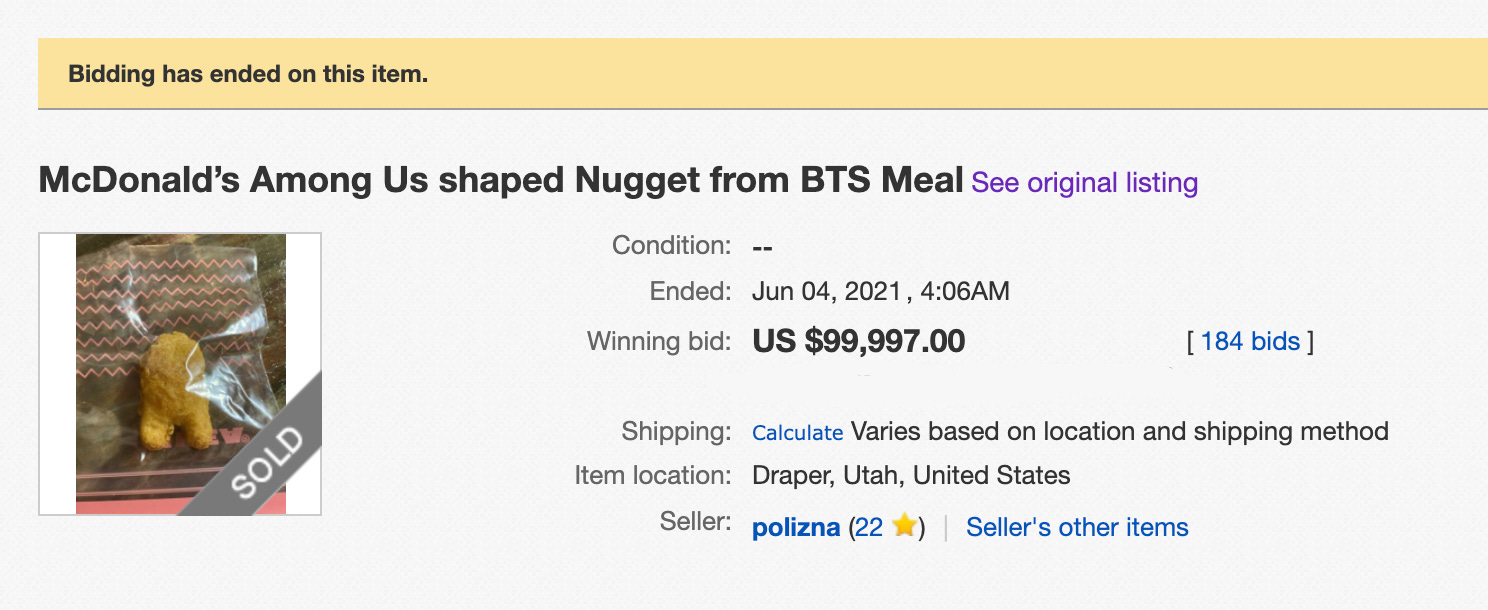Open the See original listing link
Viewport: 1488px width, 610px height.
[x=1084, y=183]
